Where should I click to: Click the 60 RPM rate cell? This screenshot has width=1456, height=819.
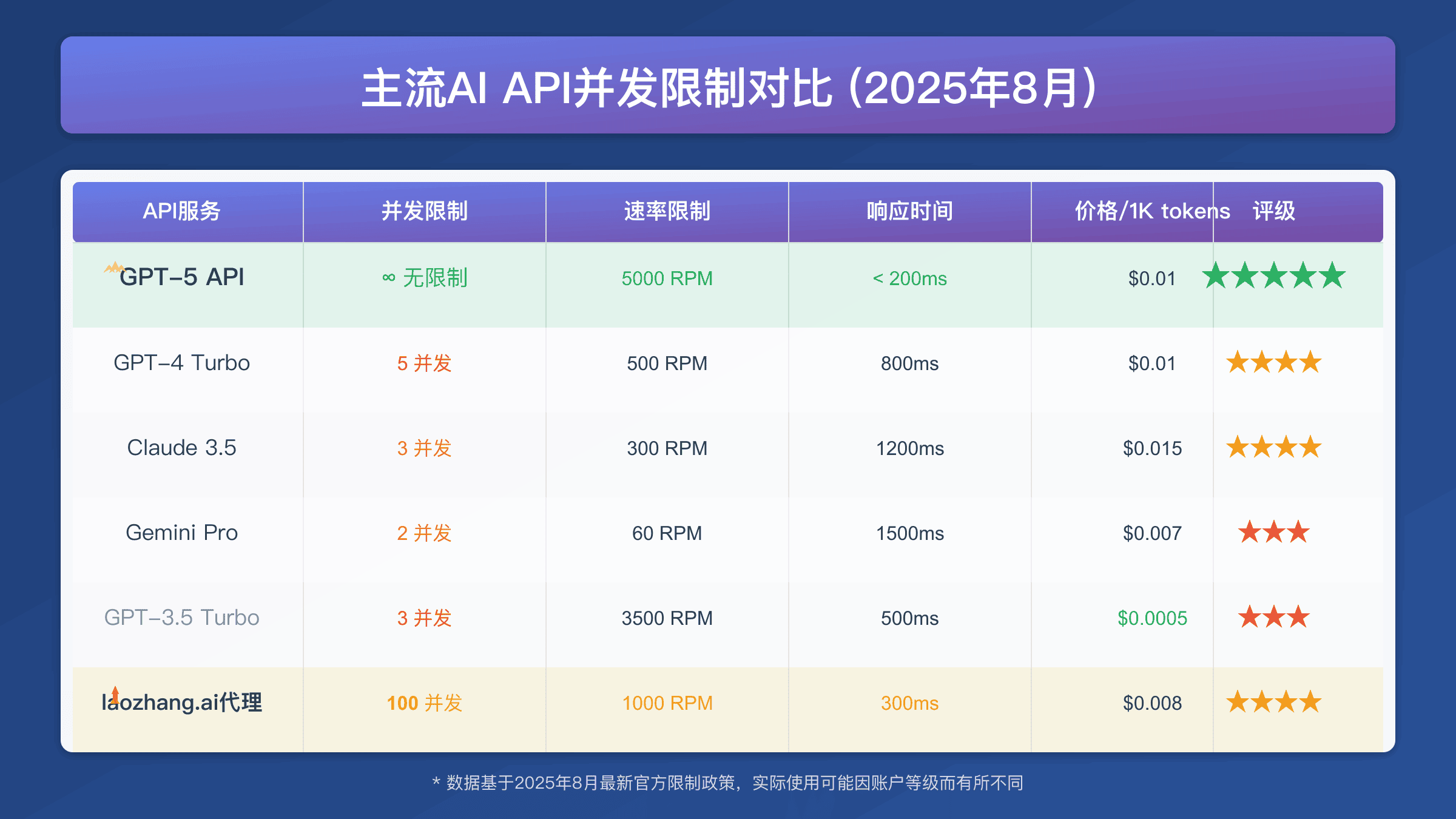click(667, 533)
